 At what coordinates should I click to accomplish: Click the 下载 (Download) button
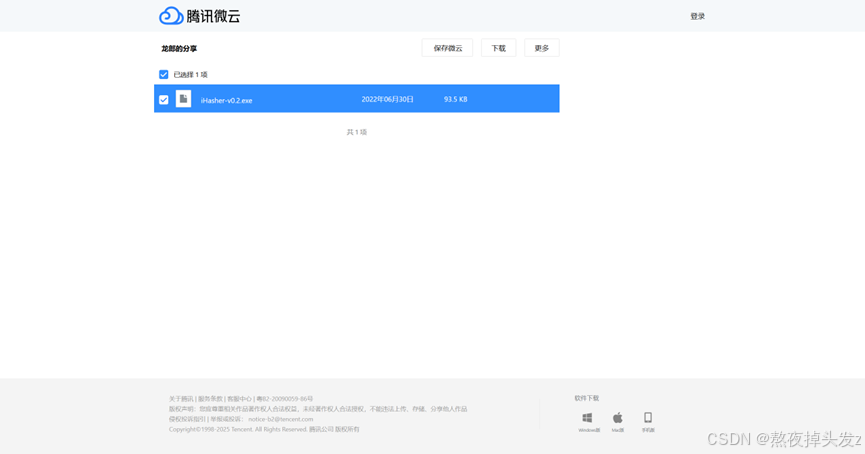tap(498, 48)
